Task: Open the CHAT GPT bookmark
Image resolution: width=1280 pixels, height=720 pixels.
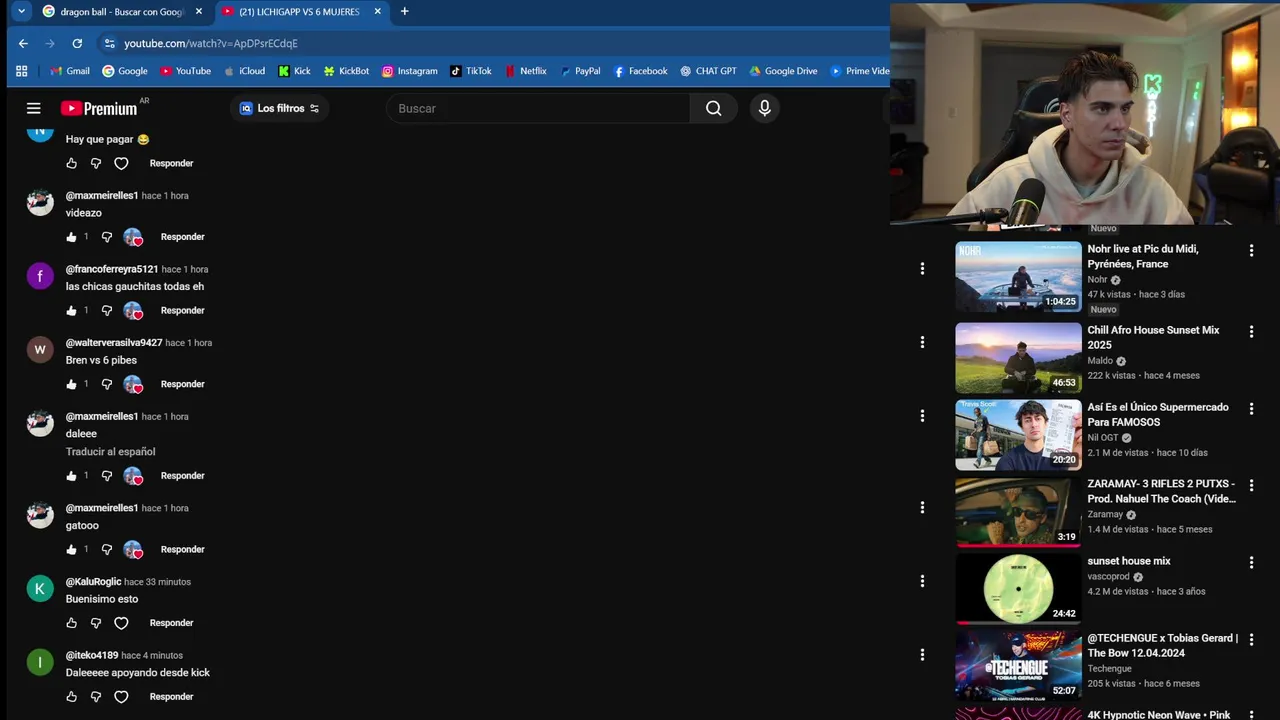Action: pyautogui.click(x=708, y=71)
